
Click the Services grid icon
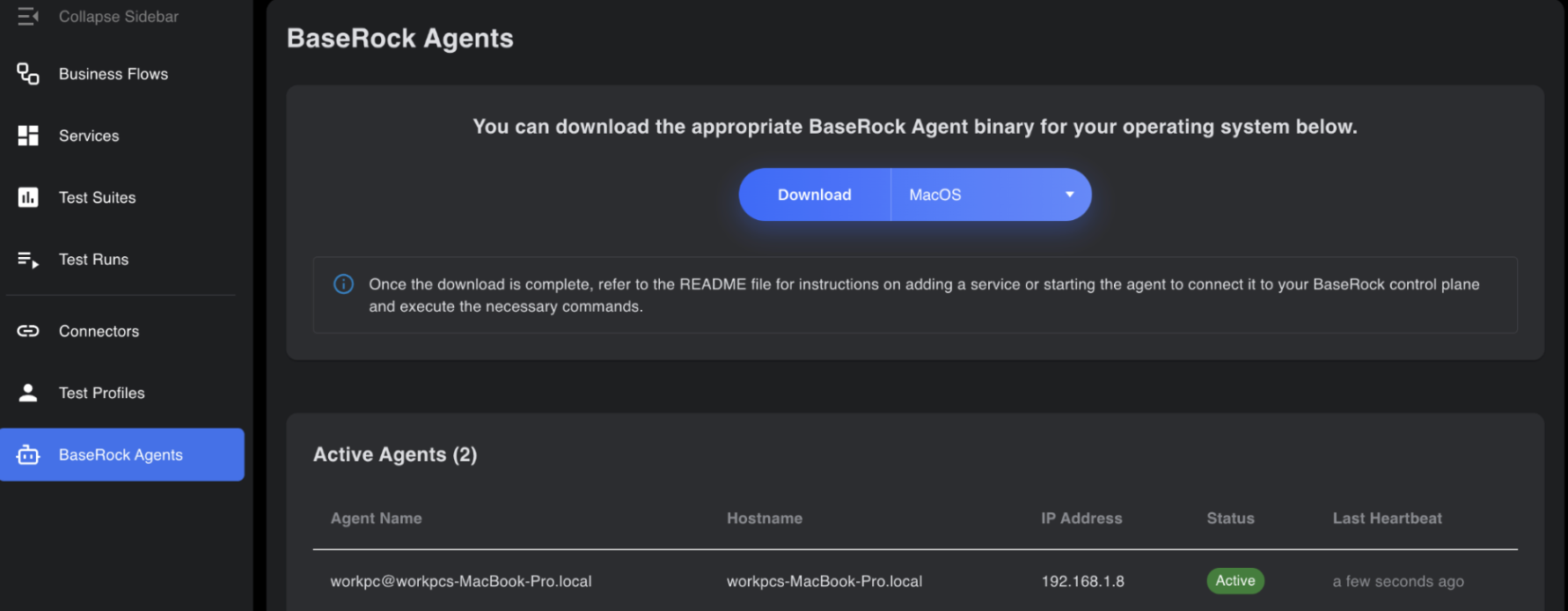[x=28, y=136]
